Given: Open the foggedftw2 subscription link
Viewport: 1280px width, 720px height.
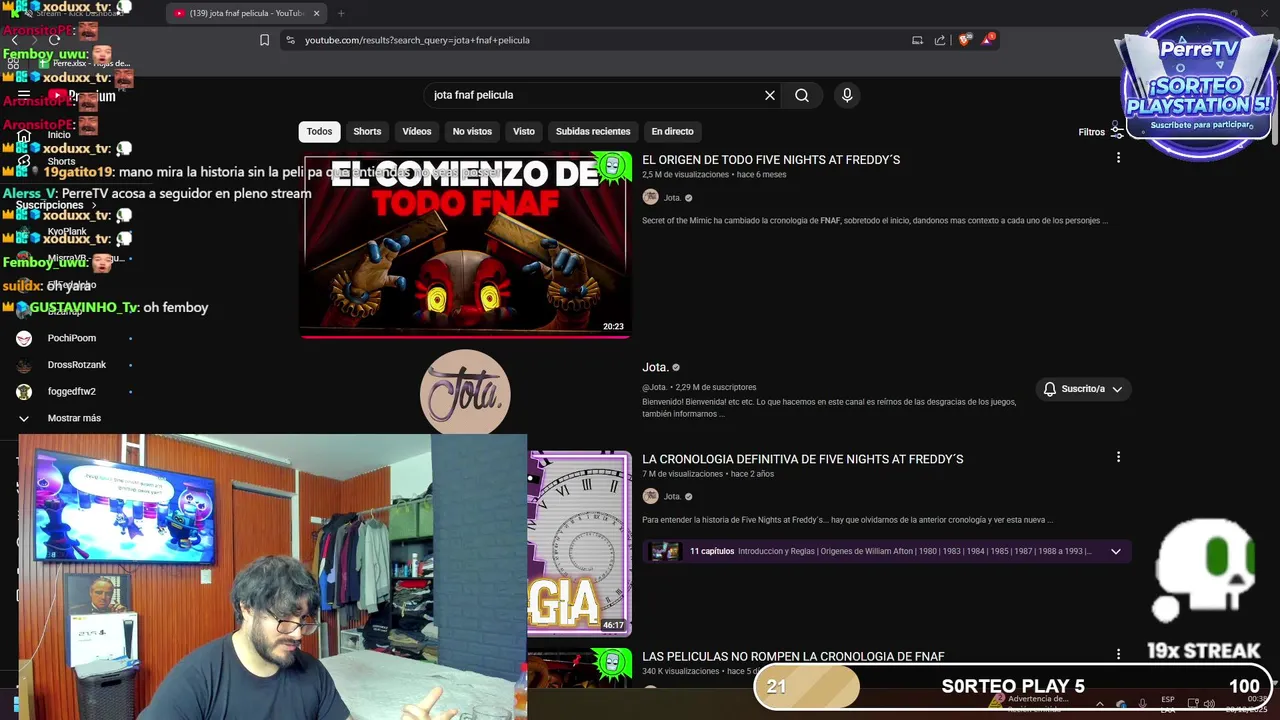Looking at the screenshot, I should coord(72,392).
